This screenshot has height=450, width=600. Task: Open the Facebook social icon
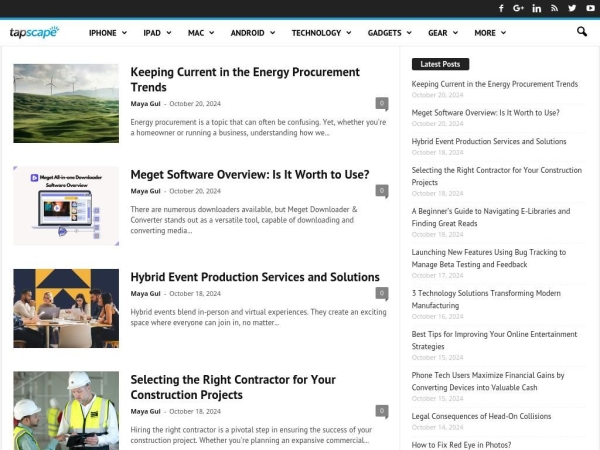tap(501, 8)
